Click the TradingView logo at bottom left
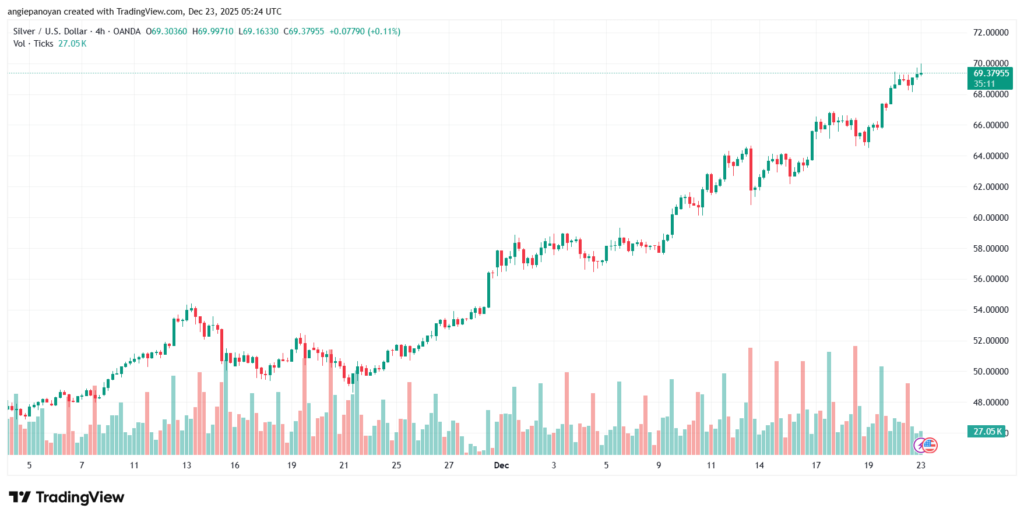Viewport: 1024px width, 519px height. tap(68, 497)
